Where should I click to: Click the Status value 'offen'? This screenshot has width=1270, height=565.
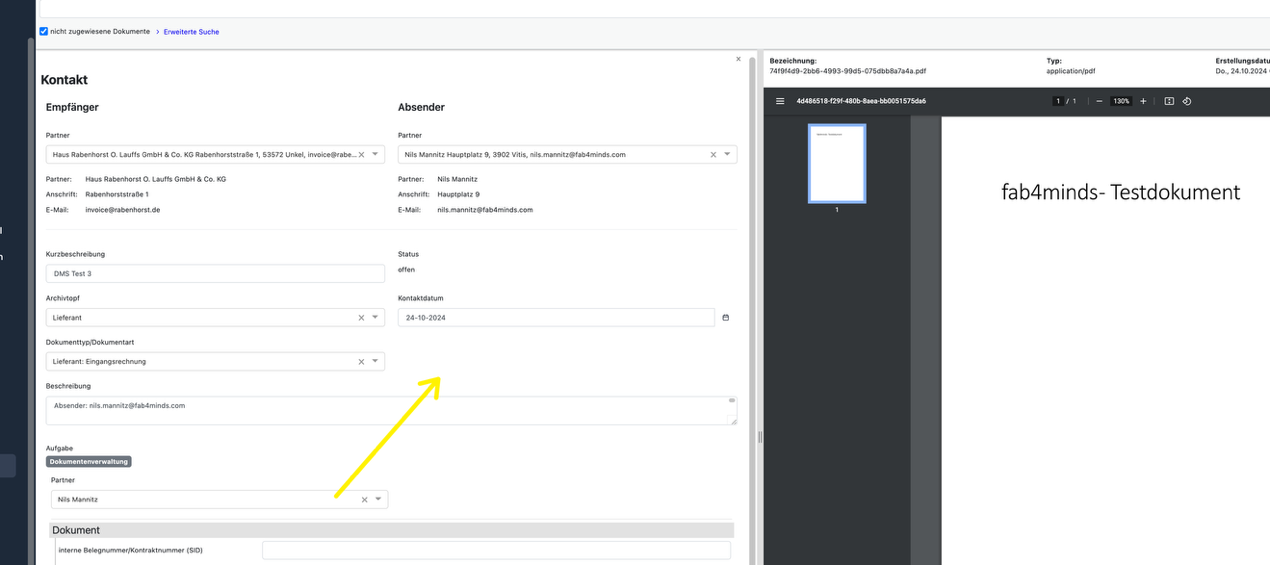click(x=406, y=270)
